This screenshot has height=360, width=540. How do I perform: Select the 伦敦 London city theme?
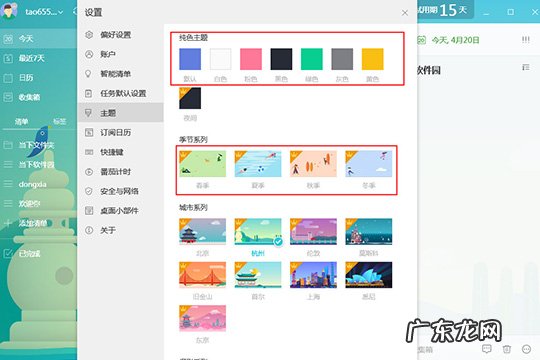[313, 232]
